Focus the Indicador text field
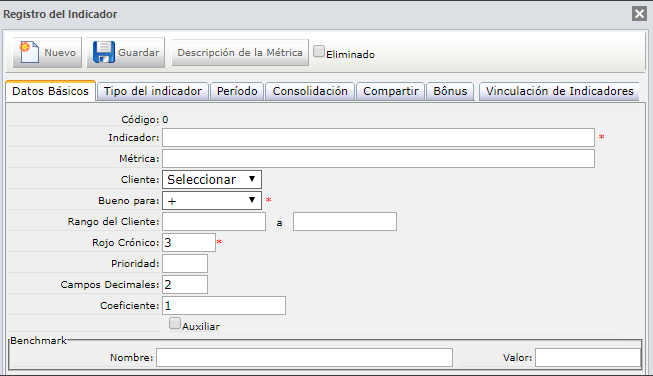653x376 pixels. pos(378,137)
